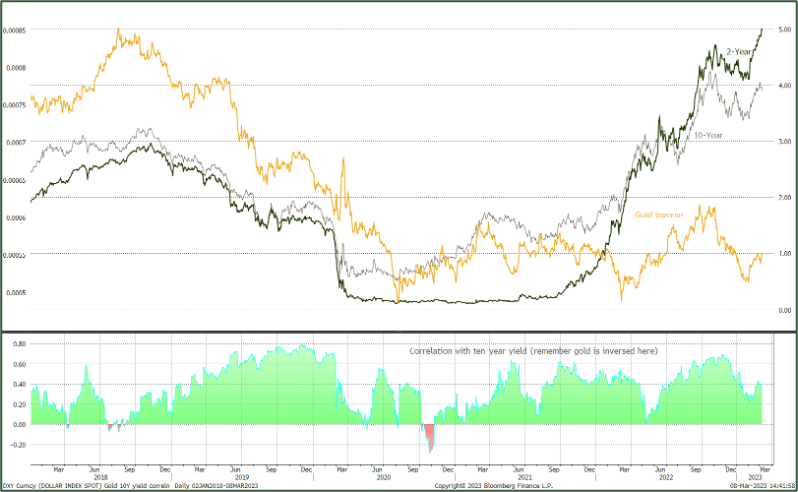Click the 0.00085 left axis value
The height and width of the screenshot is (492, 798).
(14, 31)
